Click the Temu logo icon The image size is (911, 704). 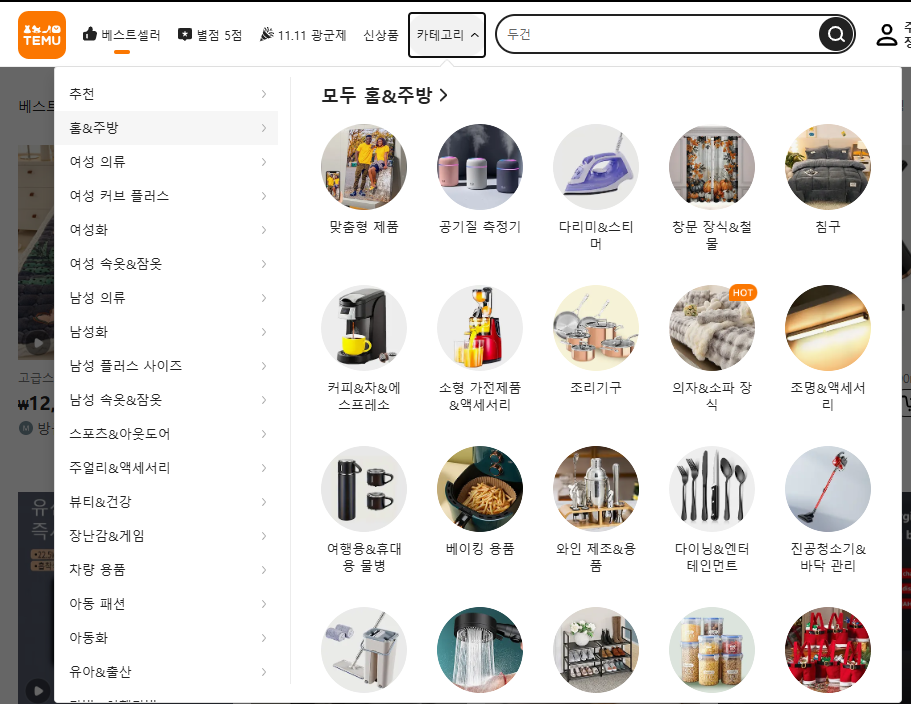(42, 35)
